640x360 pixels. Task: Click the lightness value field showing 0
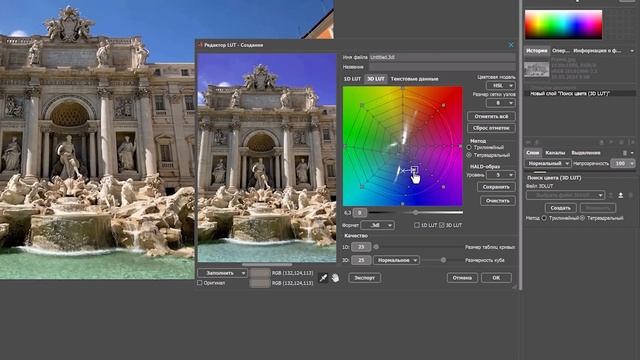tap(360, 213)
